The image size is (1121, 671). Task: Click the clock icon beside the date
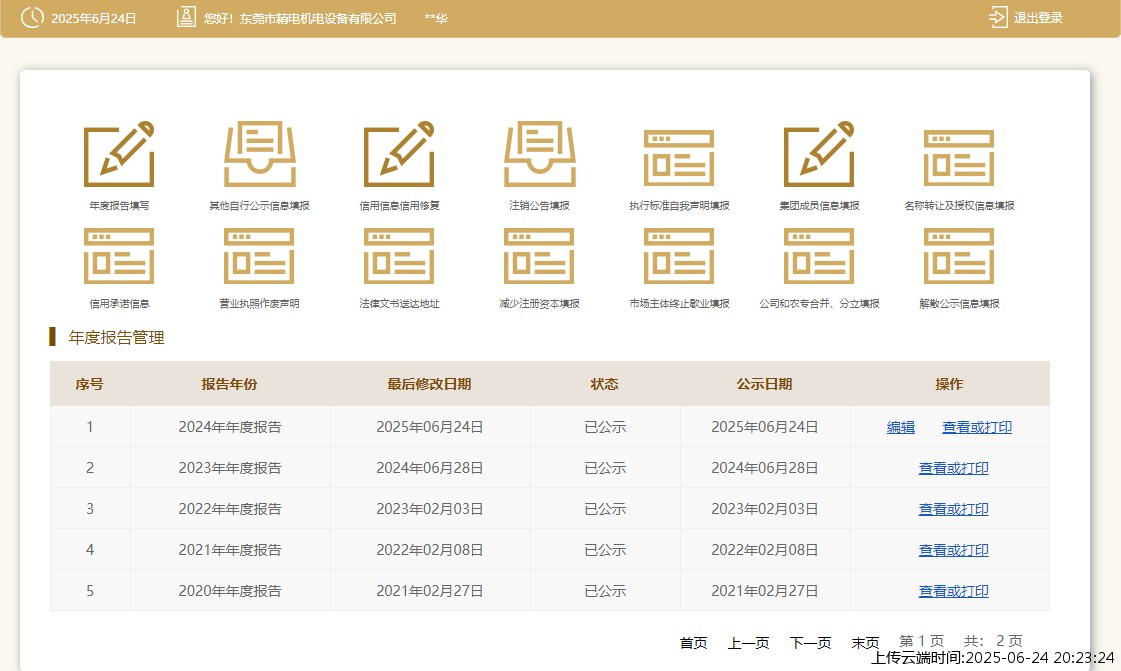click(x=32, y=17)
